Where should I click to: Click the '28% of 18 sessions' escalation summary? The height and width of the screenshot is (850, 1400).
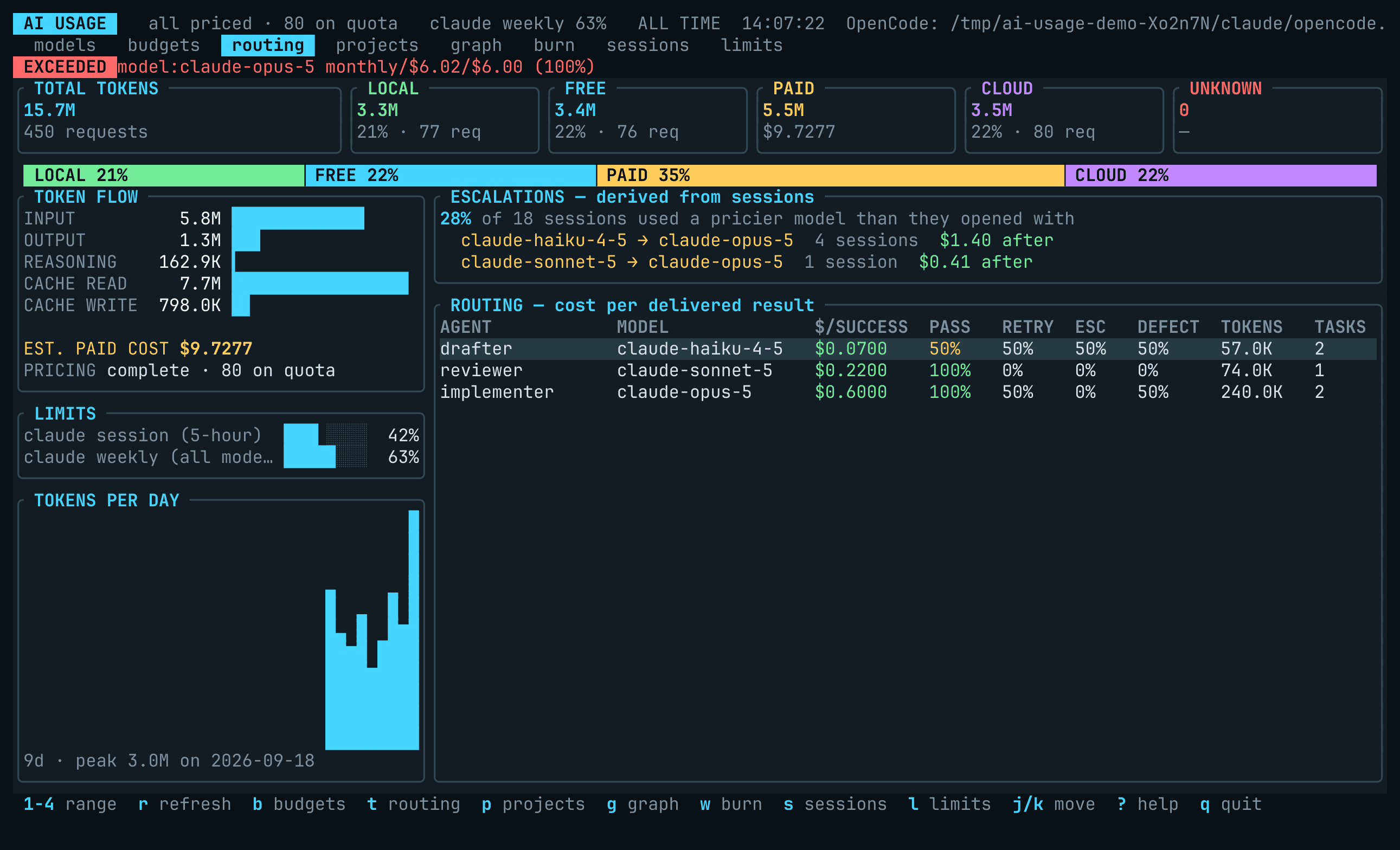757,219
